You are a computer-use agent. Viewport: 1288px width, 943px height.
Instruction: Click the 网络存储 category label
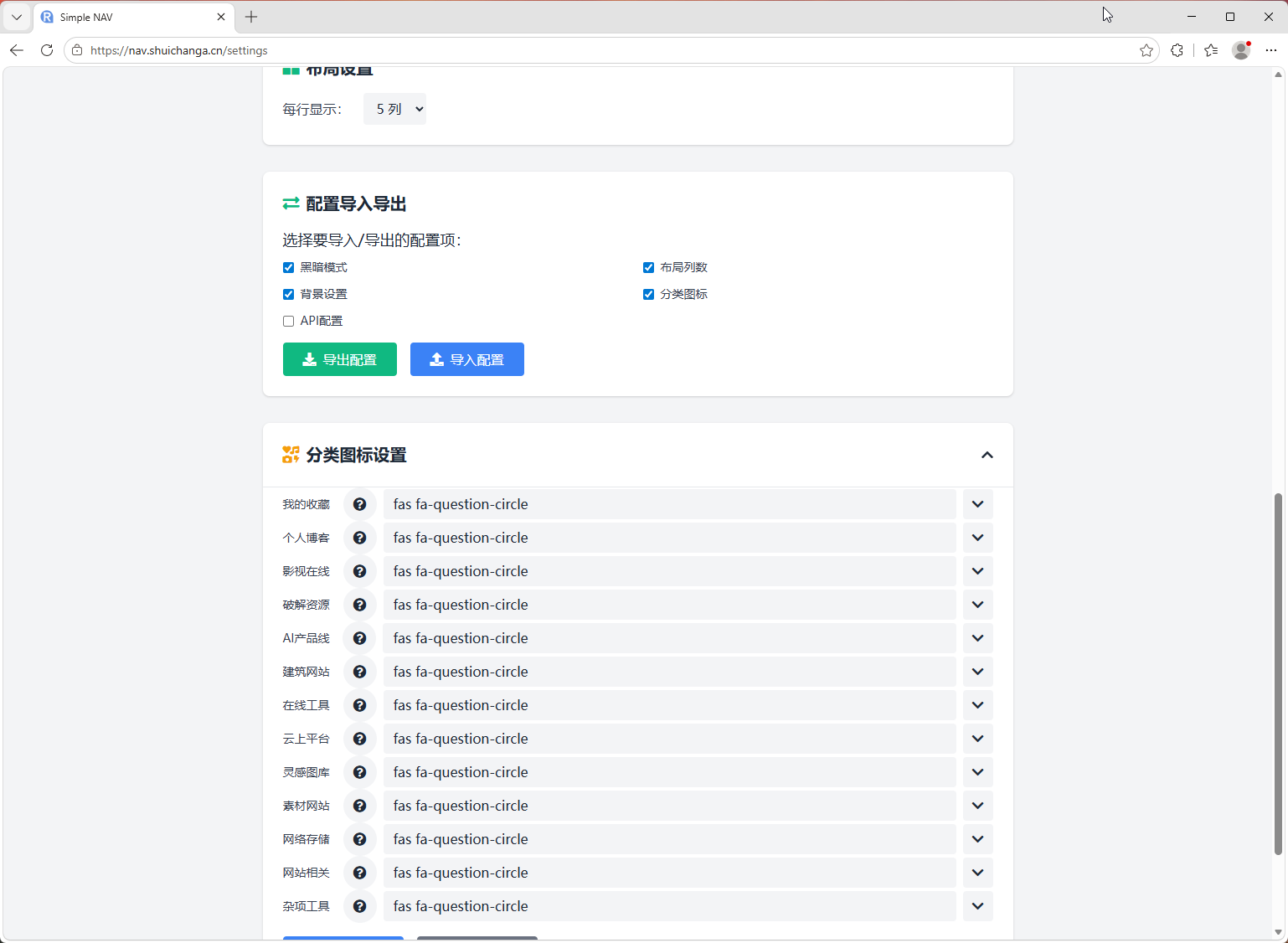click(306, 839)
